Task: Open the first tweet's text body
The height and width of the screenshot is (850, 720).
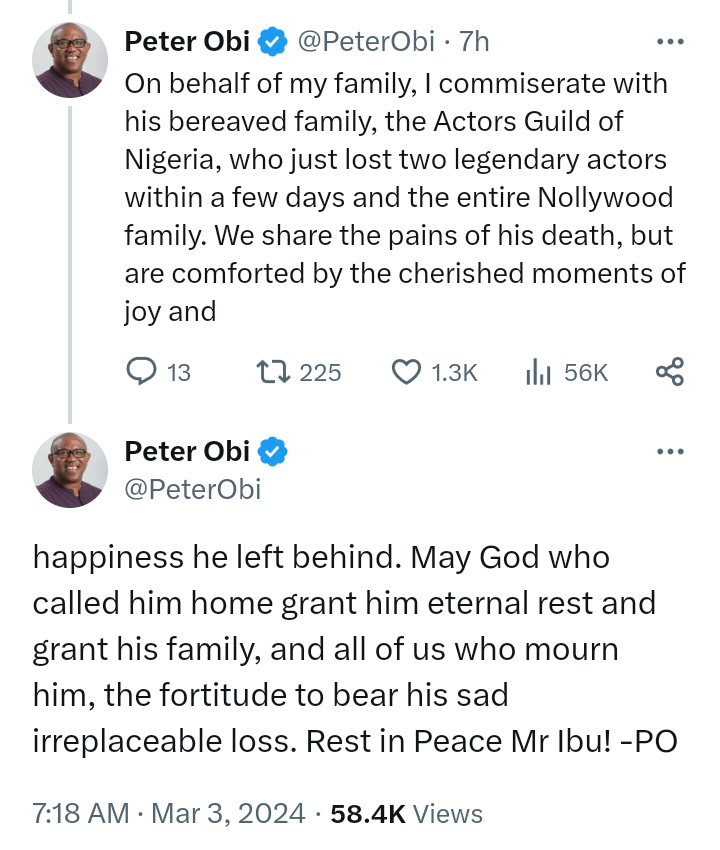Action: click(x=400, y=197)
